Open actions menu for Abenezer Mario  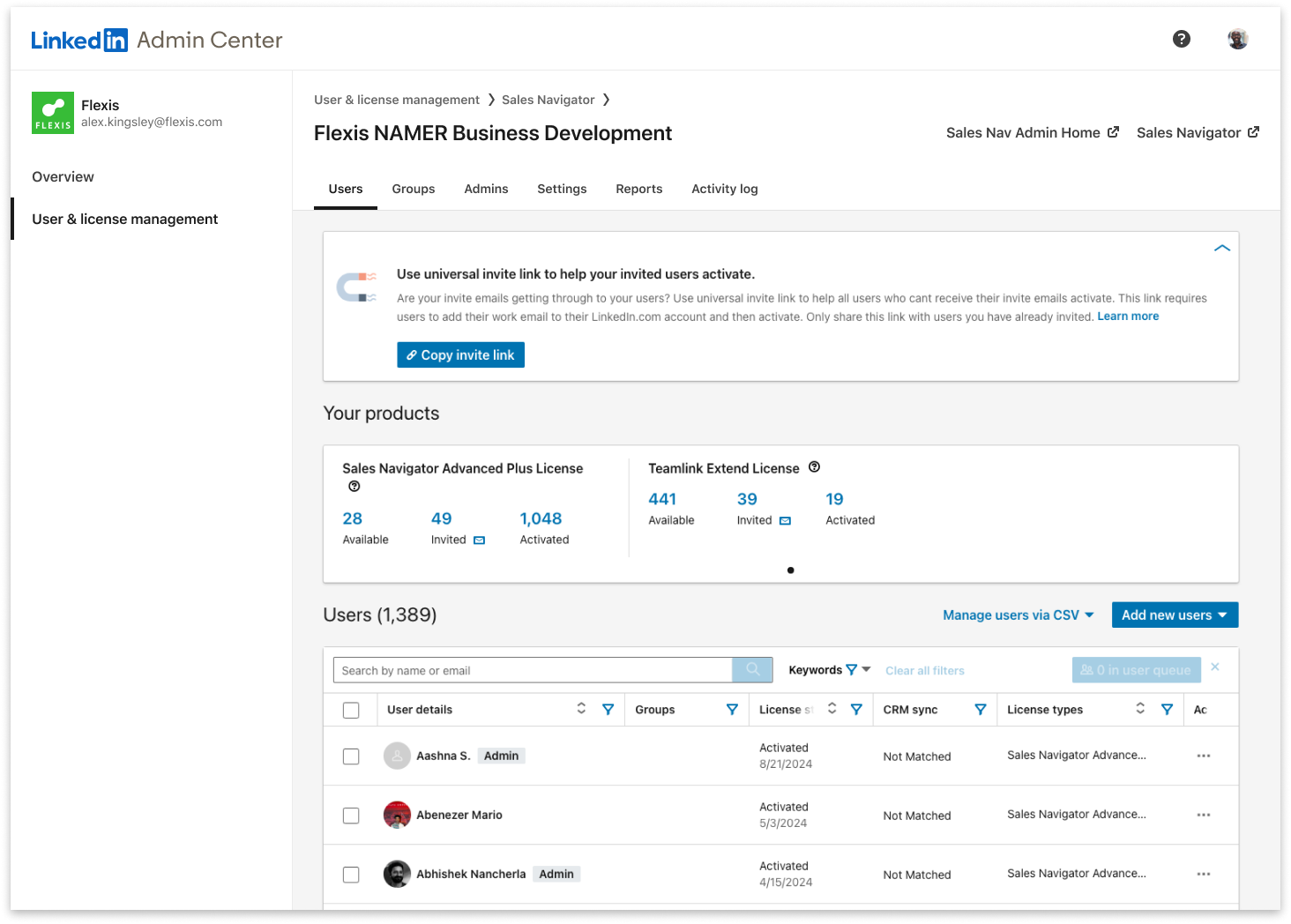pos(1204,815)
